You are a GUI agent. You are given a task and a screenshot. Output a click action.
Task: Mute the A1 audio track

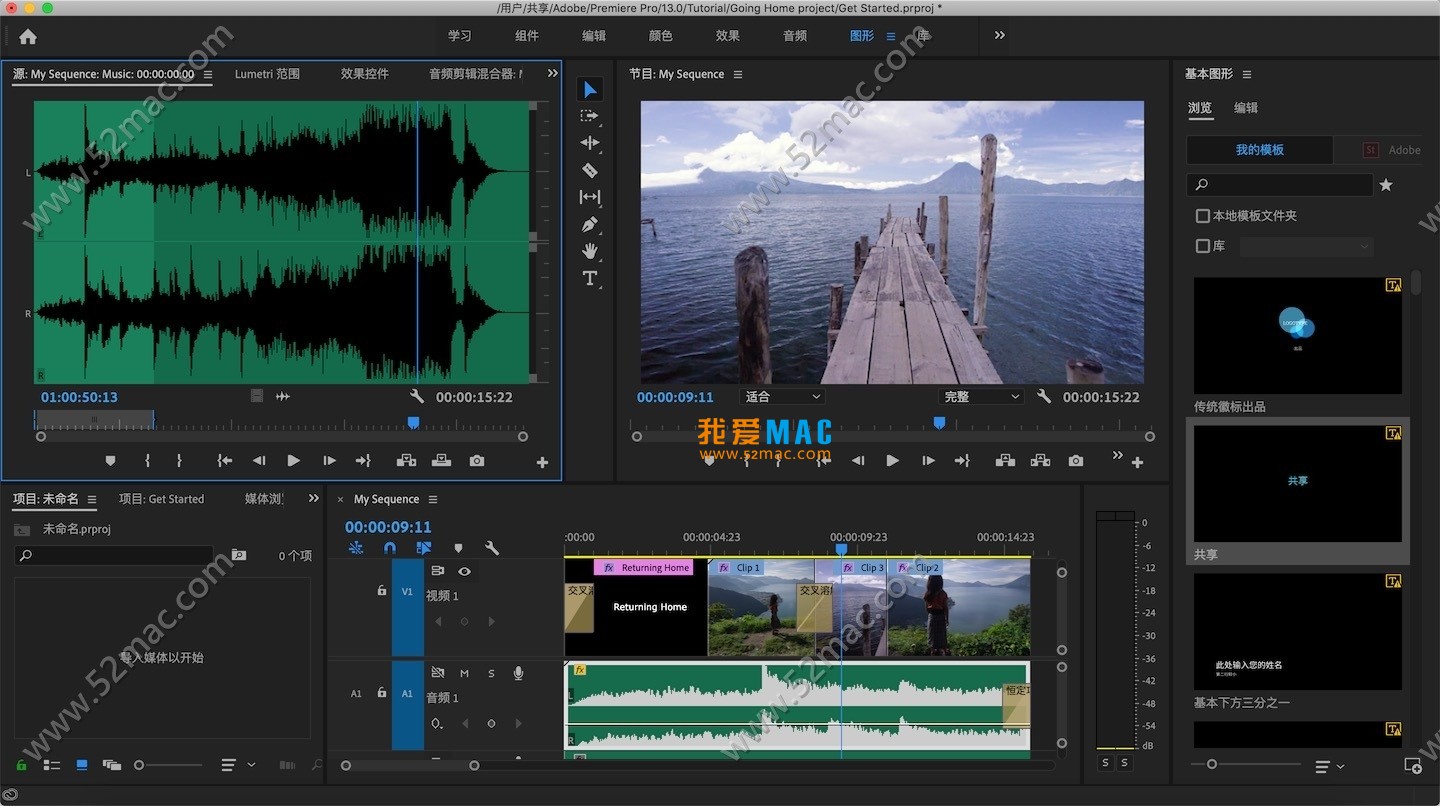point(464,673)
